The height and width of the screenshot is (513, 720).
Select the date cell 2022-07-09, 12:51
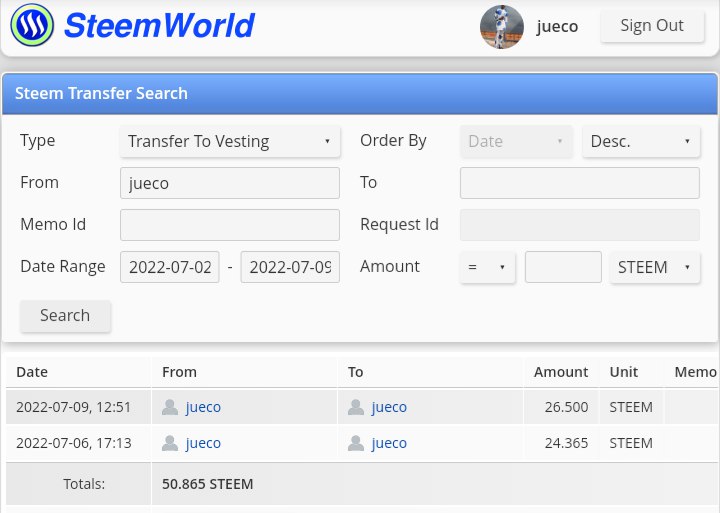tap(74, 407)
